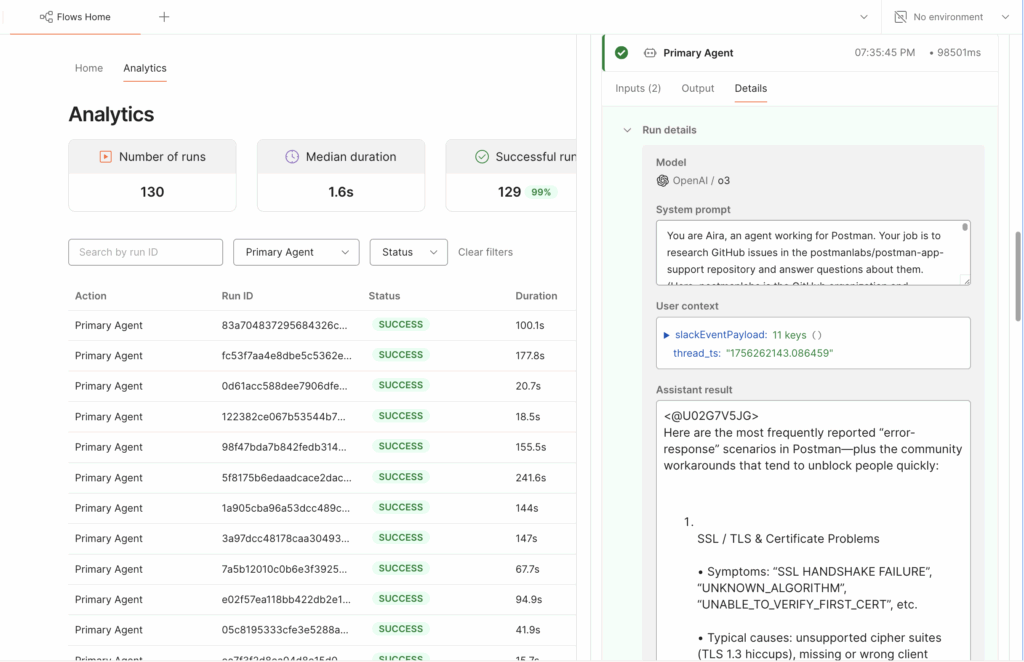
Task: Click the <@U02G7V5JG> mention in Assistant result
Action: [711, 416]
